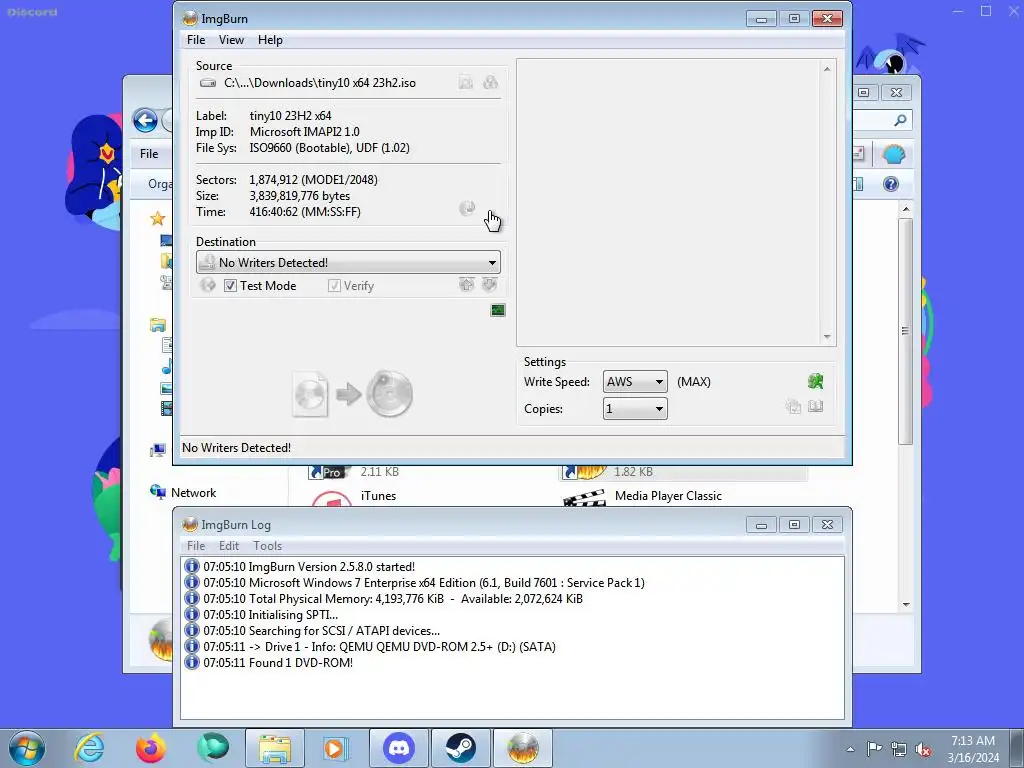Screen dimensions: 1024x768
Task: Open the ImgBurn Log Edit menu
Action: [229, 545]
